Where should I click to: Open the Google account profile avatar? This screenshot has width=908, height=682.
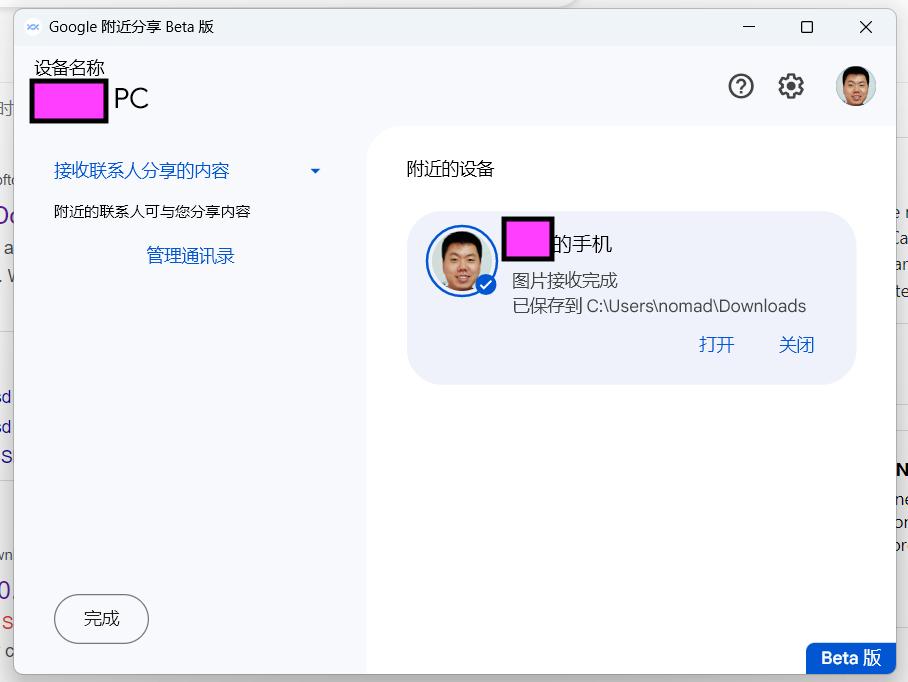pos(855,86)
